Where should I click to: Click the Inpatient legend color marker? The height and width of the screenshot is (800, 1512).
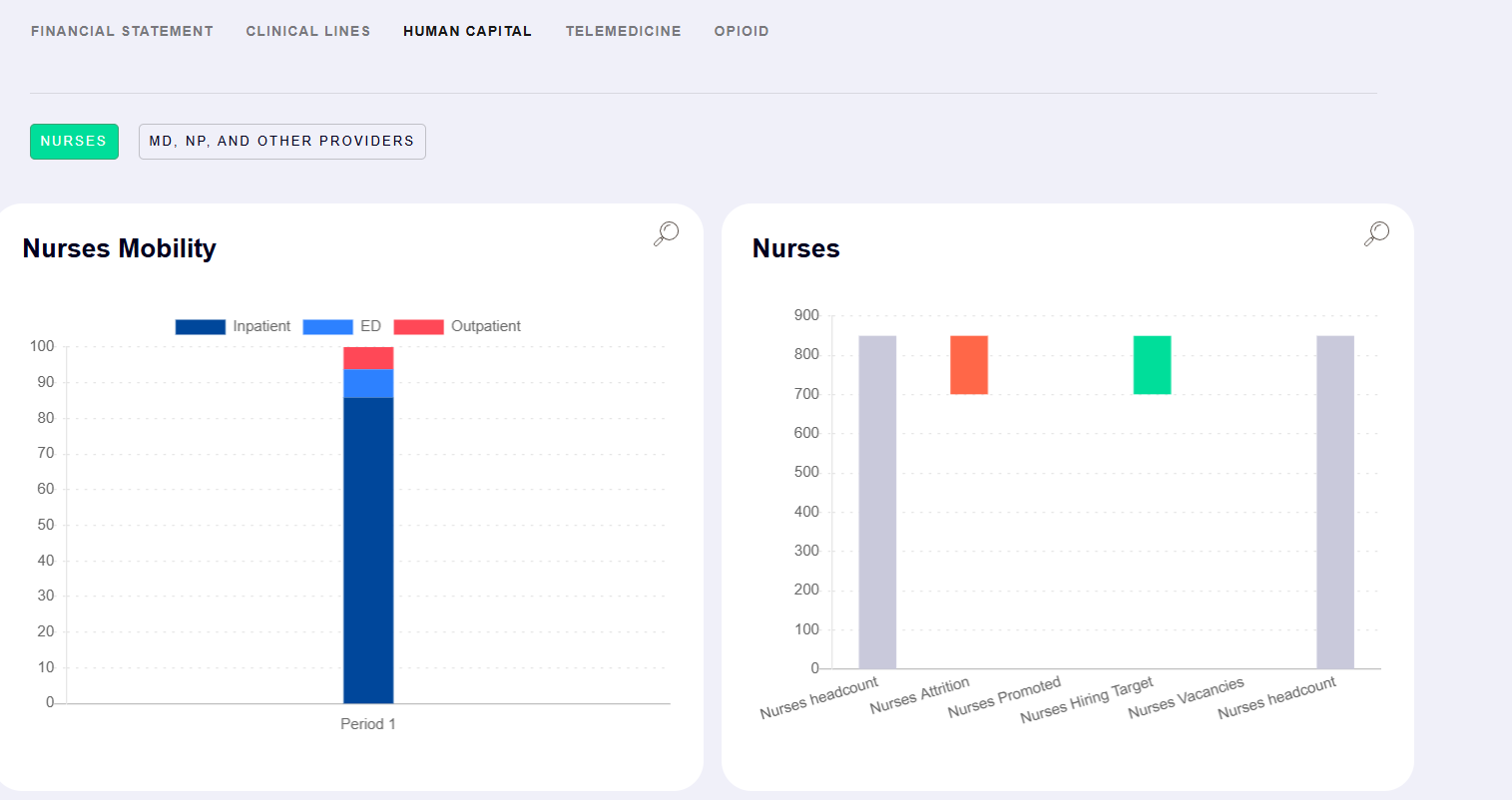point(199,326)
